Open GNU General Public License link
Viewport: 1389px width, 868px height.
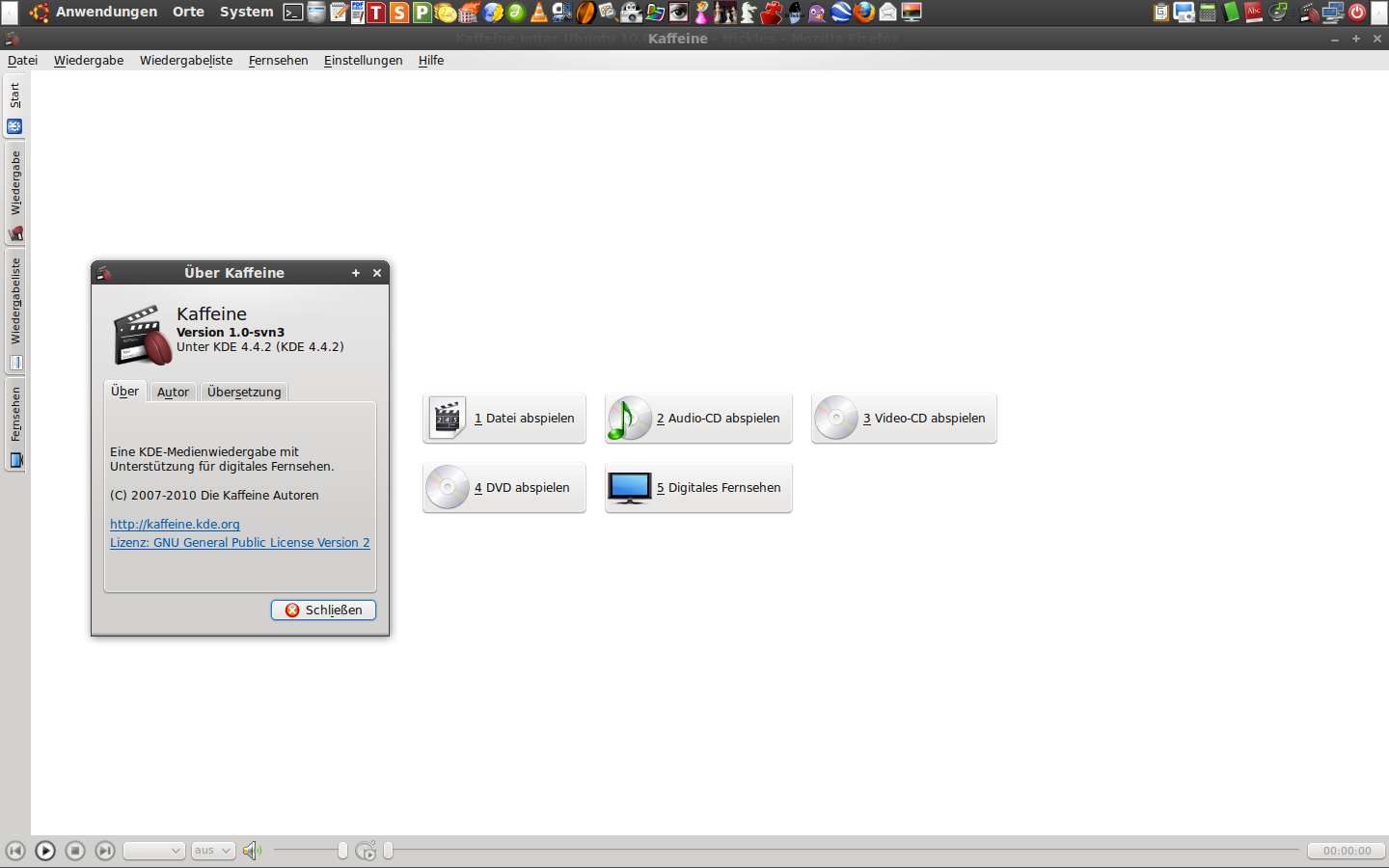point(239,542)
